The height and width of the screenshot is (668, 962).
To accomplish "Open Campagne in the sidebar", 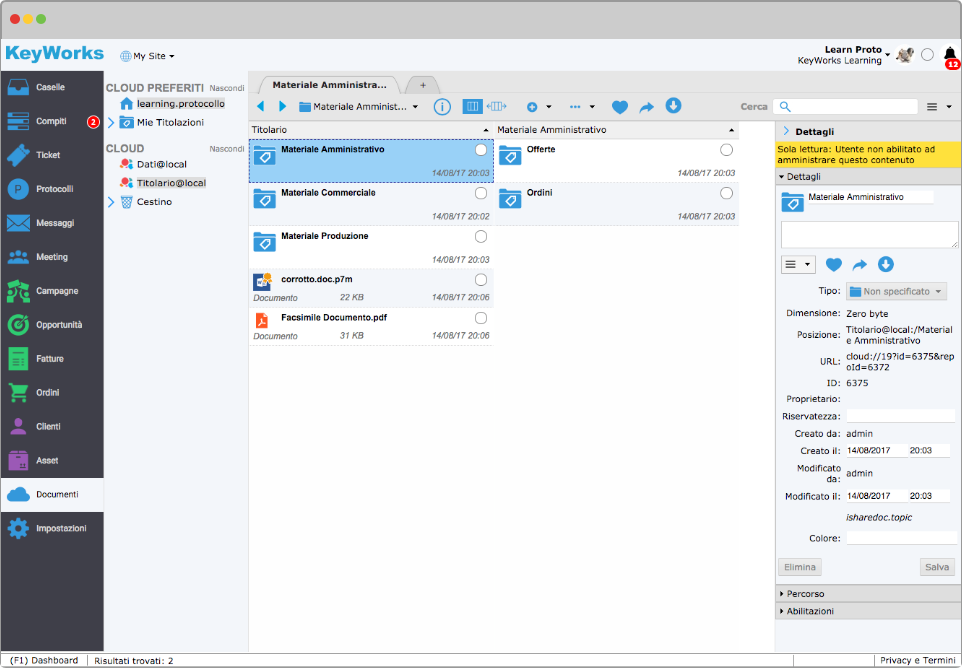I will click(52, 291).
